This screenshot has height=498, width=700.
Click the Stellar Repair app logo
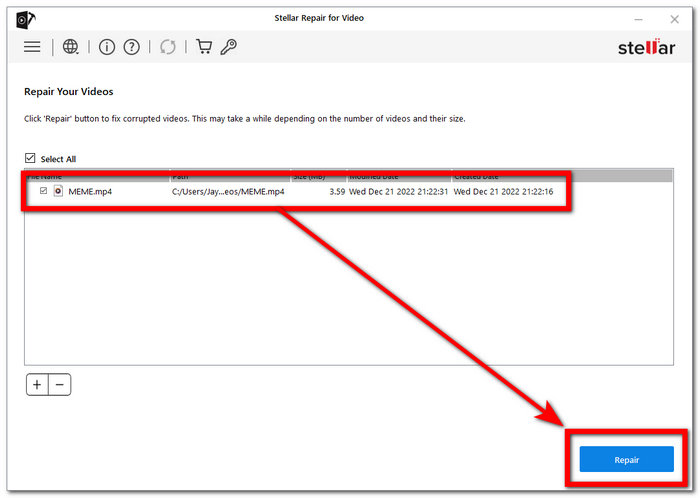point(26,20)
